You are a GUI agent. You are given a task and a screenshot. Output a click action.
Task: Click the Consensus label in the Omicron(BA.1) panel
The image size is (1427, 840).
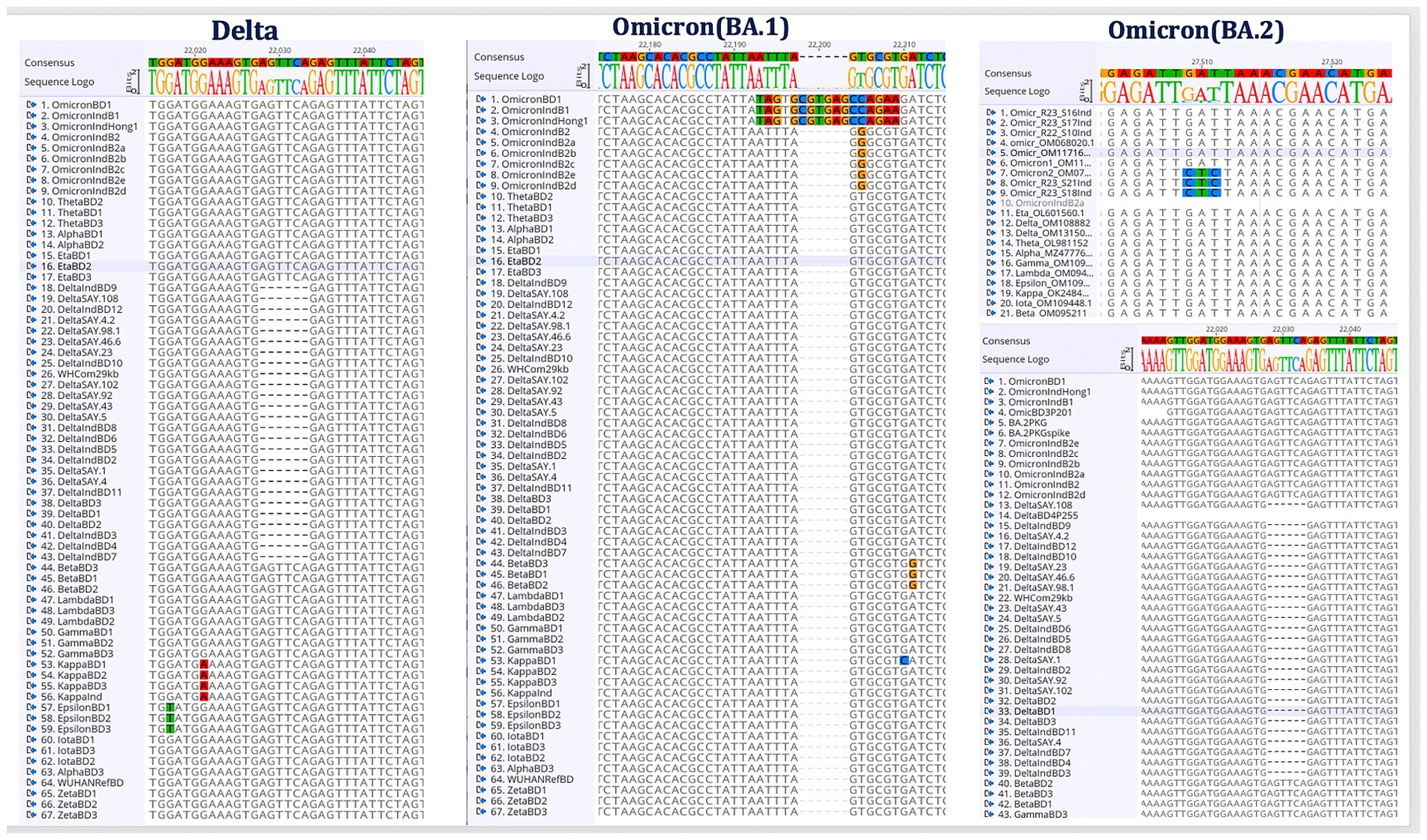(x=499, y=57)
